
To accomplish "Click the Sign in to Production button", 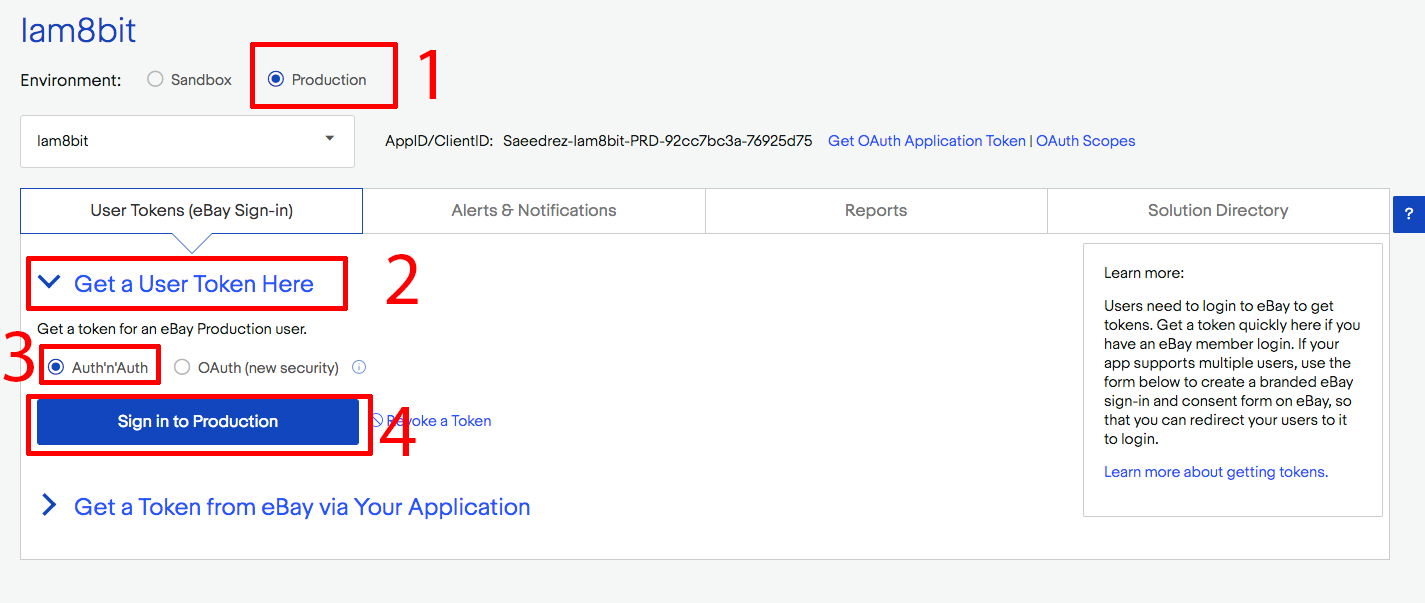I will tap(198, 422).
